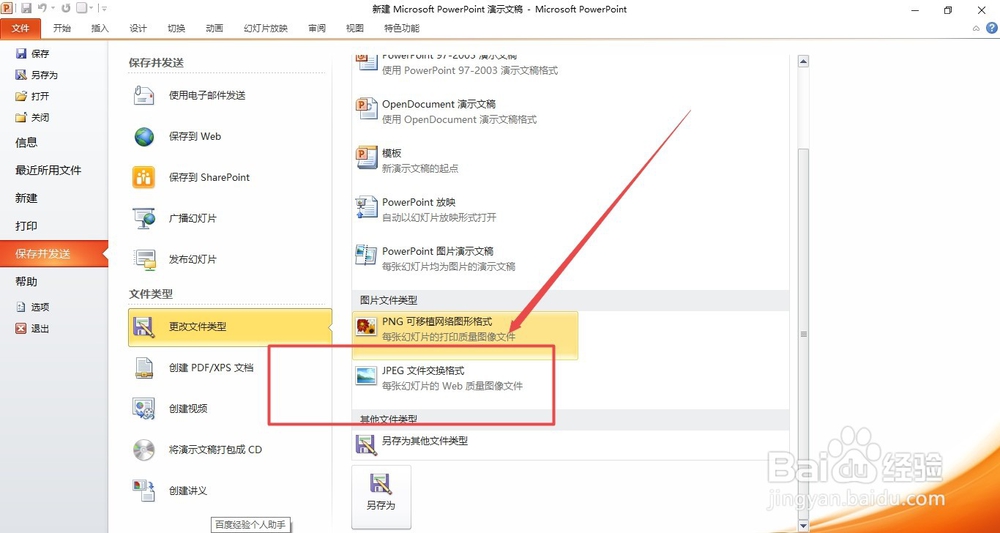1000x533 pixels.
Task: Click the 使用电子邮件发送 envelope icon
Action: pos(143,96)
